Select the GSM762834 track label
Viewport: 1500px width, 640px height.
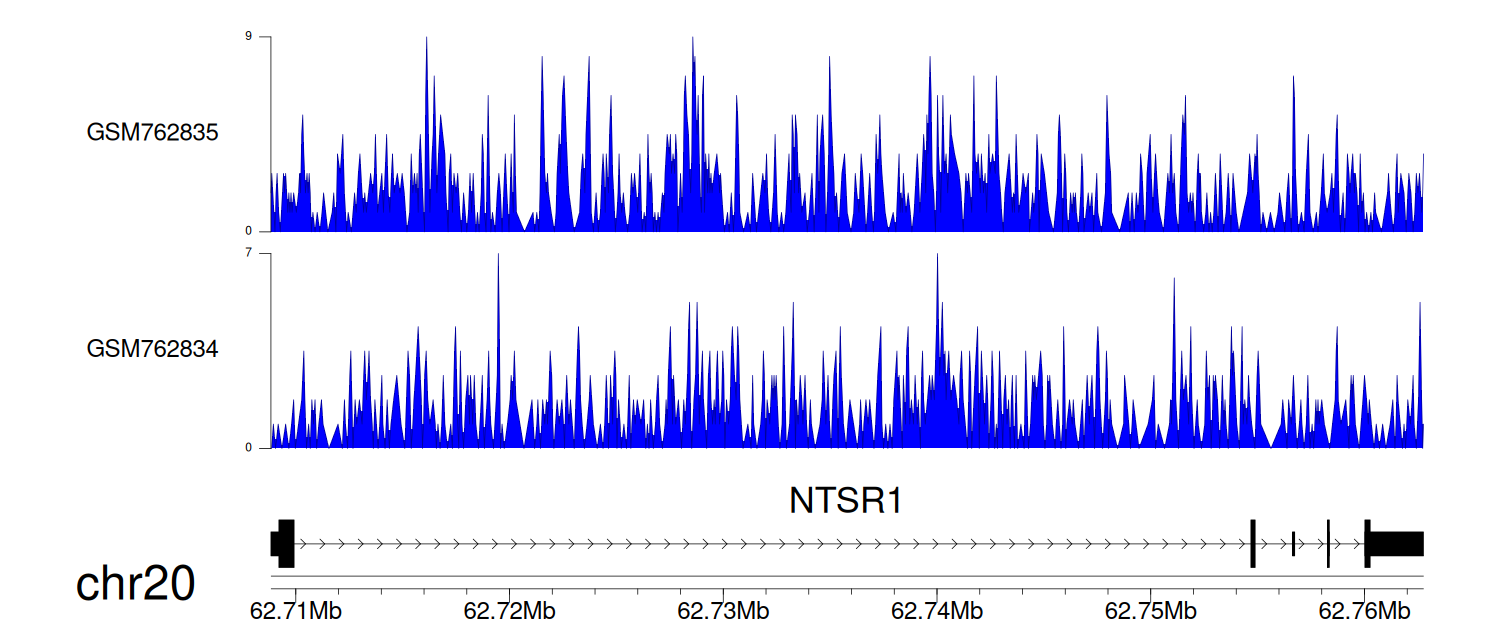point(152,349)
